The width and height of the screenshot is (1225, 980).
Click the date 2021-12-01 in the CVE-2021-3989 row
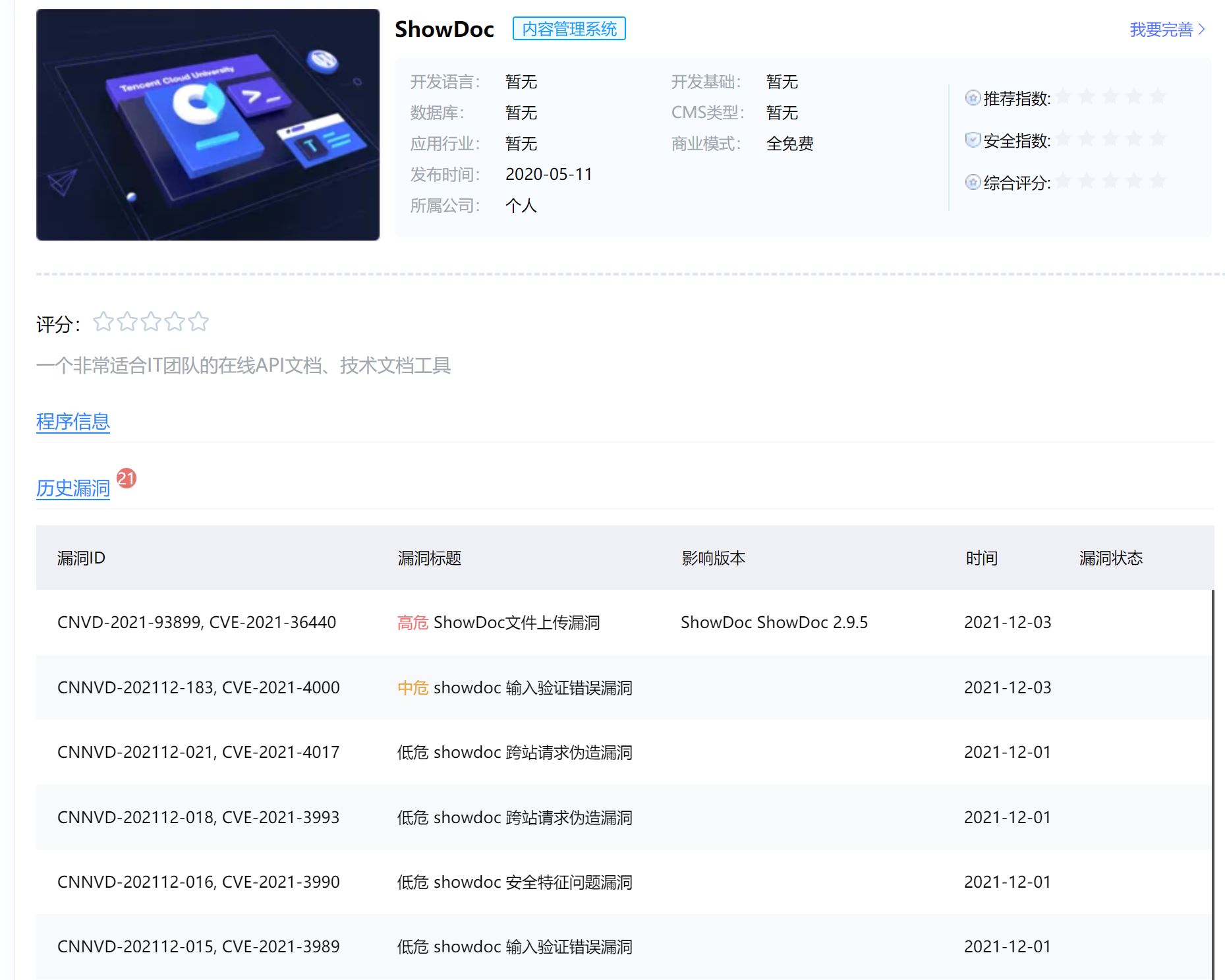coord(1008,947)
